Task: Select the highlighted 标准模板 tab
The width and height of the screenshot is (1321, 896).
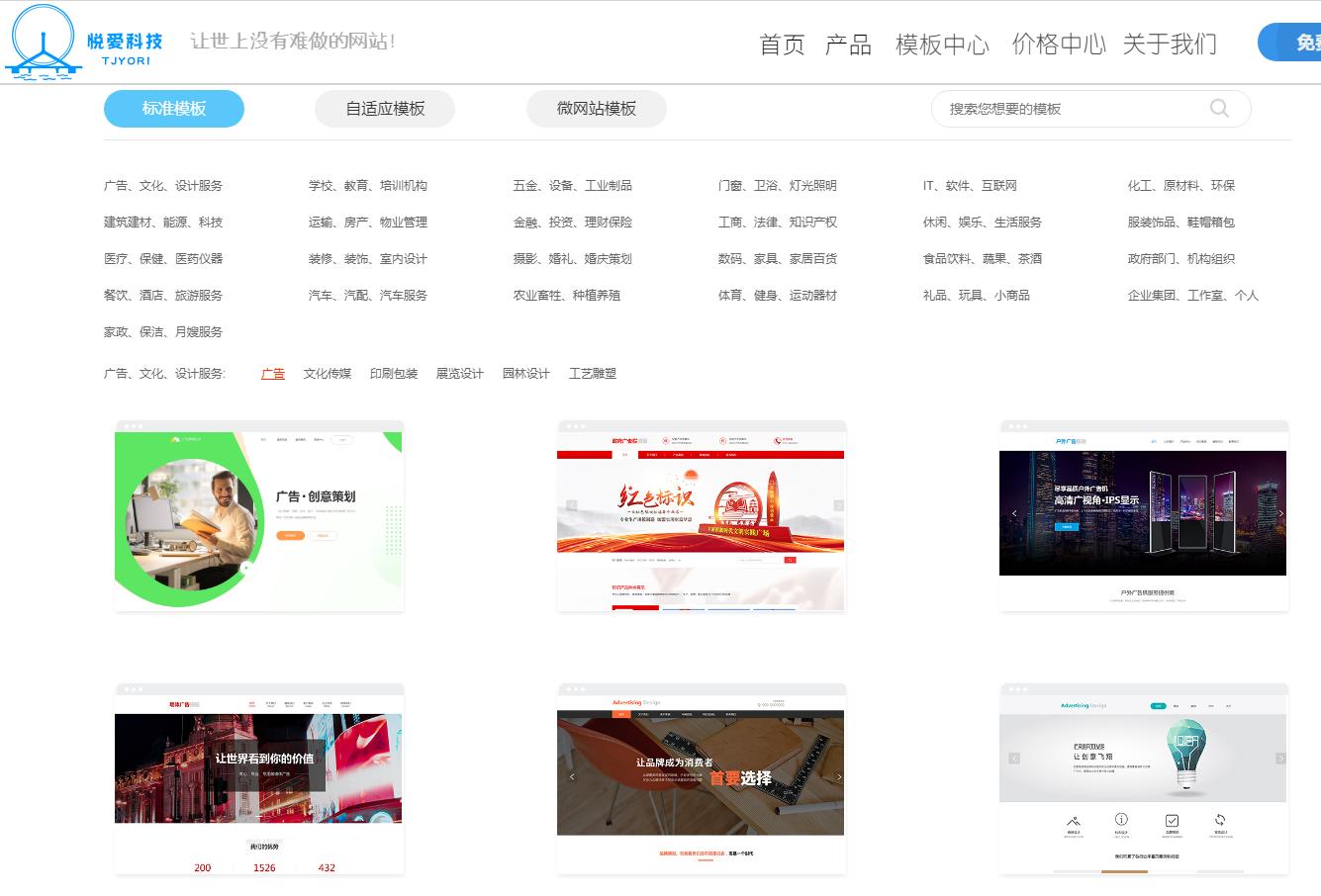Action: [173, 109]
